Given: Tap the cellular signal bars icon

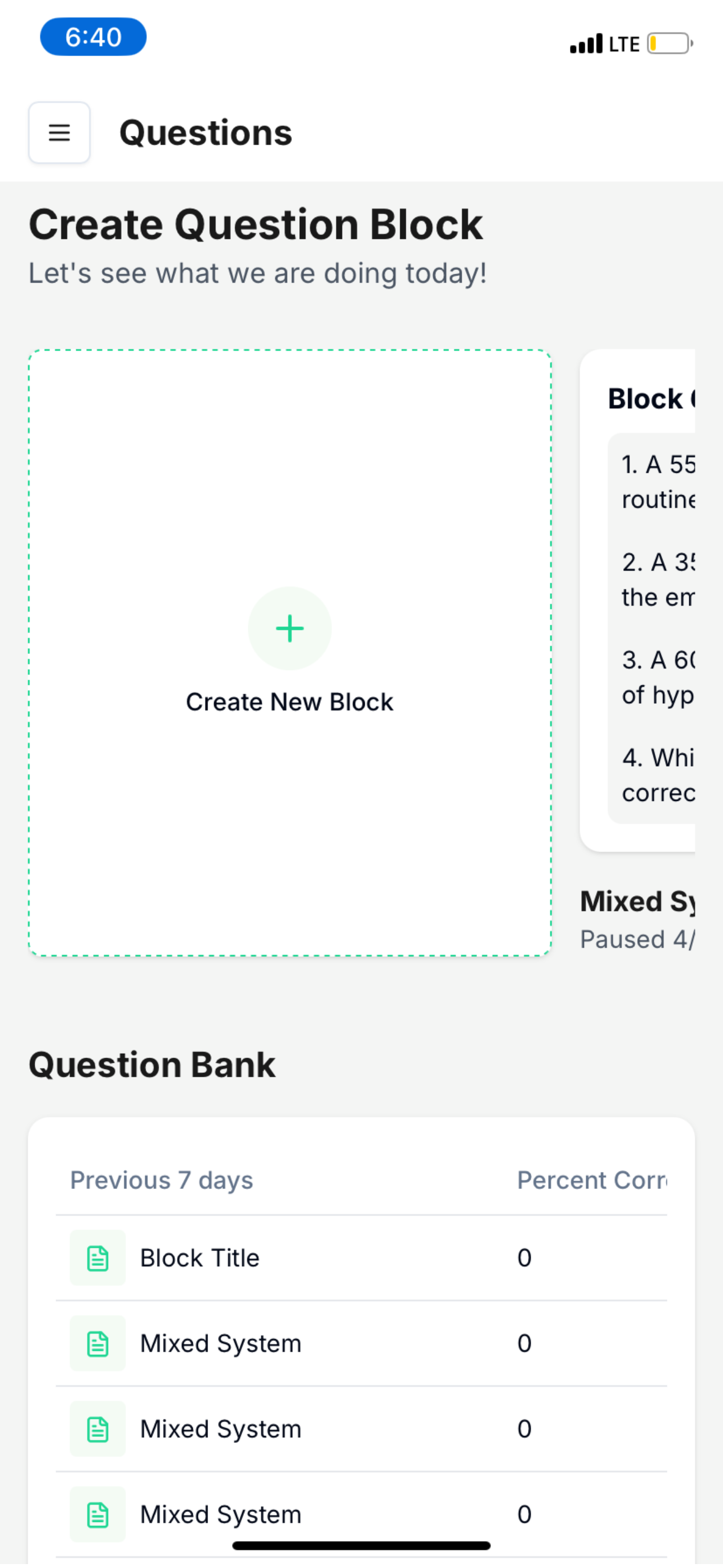Looking at the screenshot, I should coord(586,44).
